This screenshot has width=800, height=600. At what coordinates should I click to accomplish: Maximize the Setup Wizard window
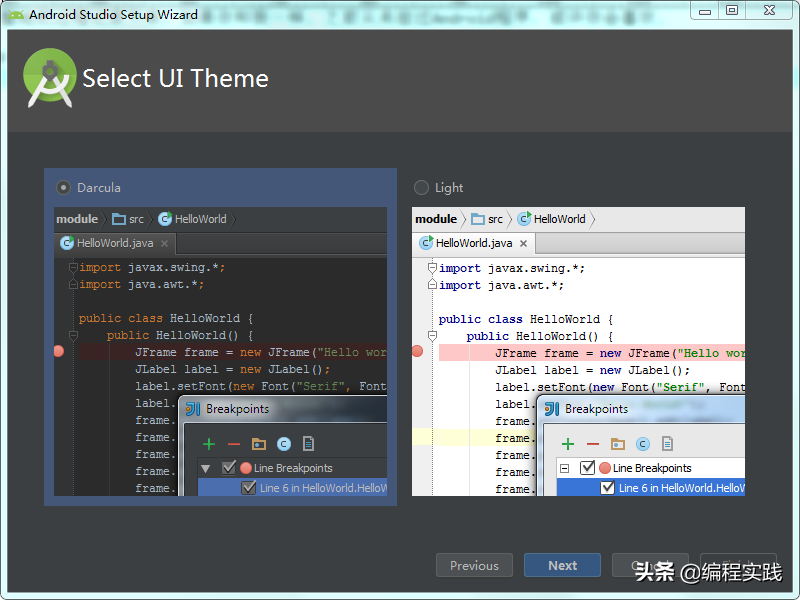point(732,11)
